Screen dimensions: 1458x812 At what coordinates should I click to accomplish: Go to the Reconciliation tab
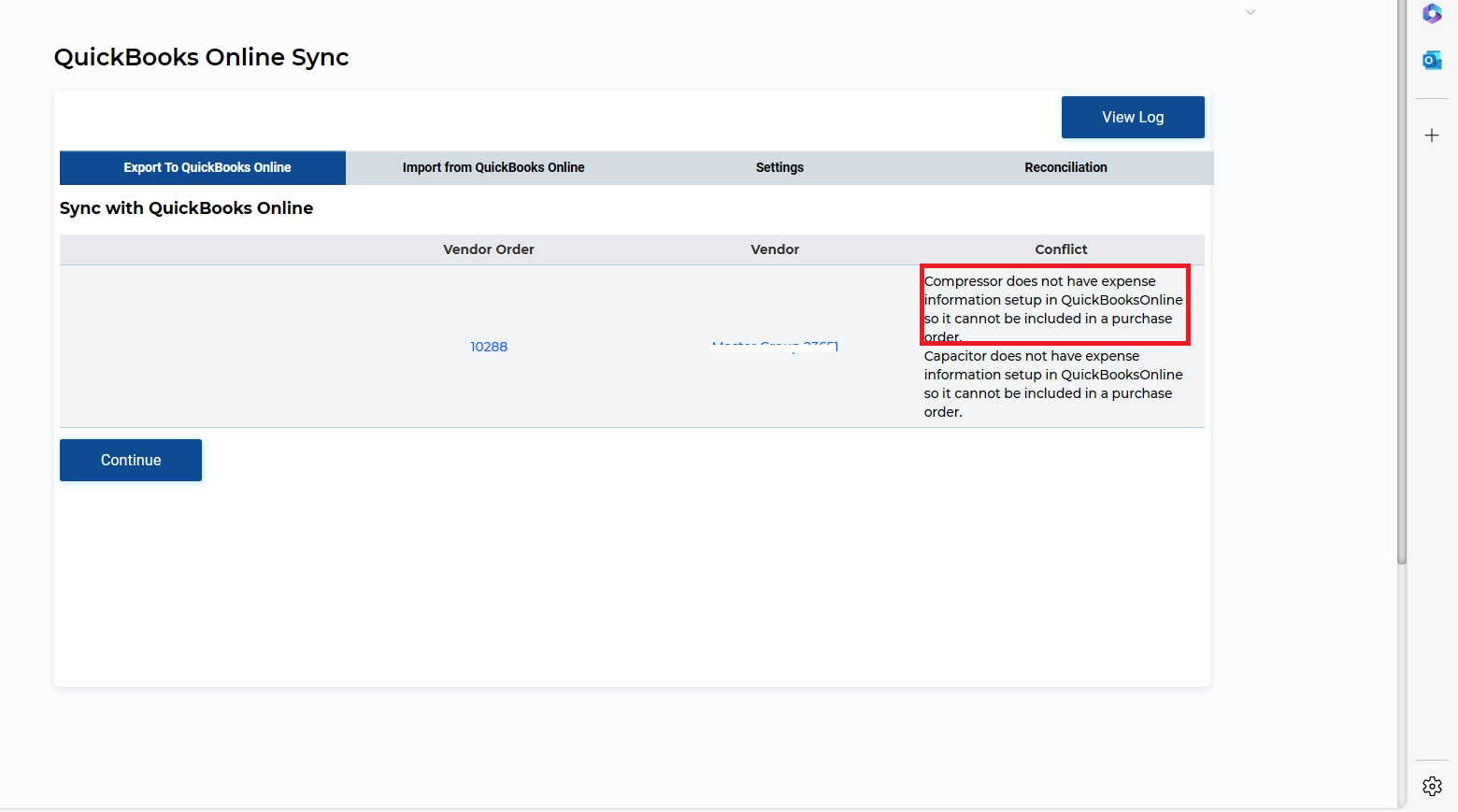point(1065,167)
